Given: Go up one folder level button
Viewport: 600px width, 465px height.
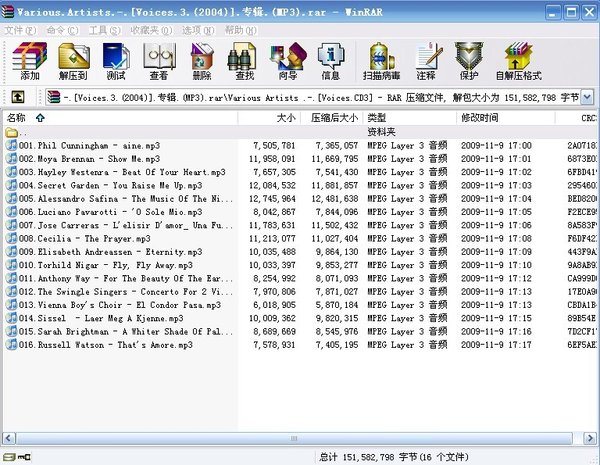Looking at the screenshot, I should coord(18,97).
